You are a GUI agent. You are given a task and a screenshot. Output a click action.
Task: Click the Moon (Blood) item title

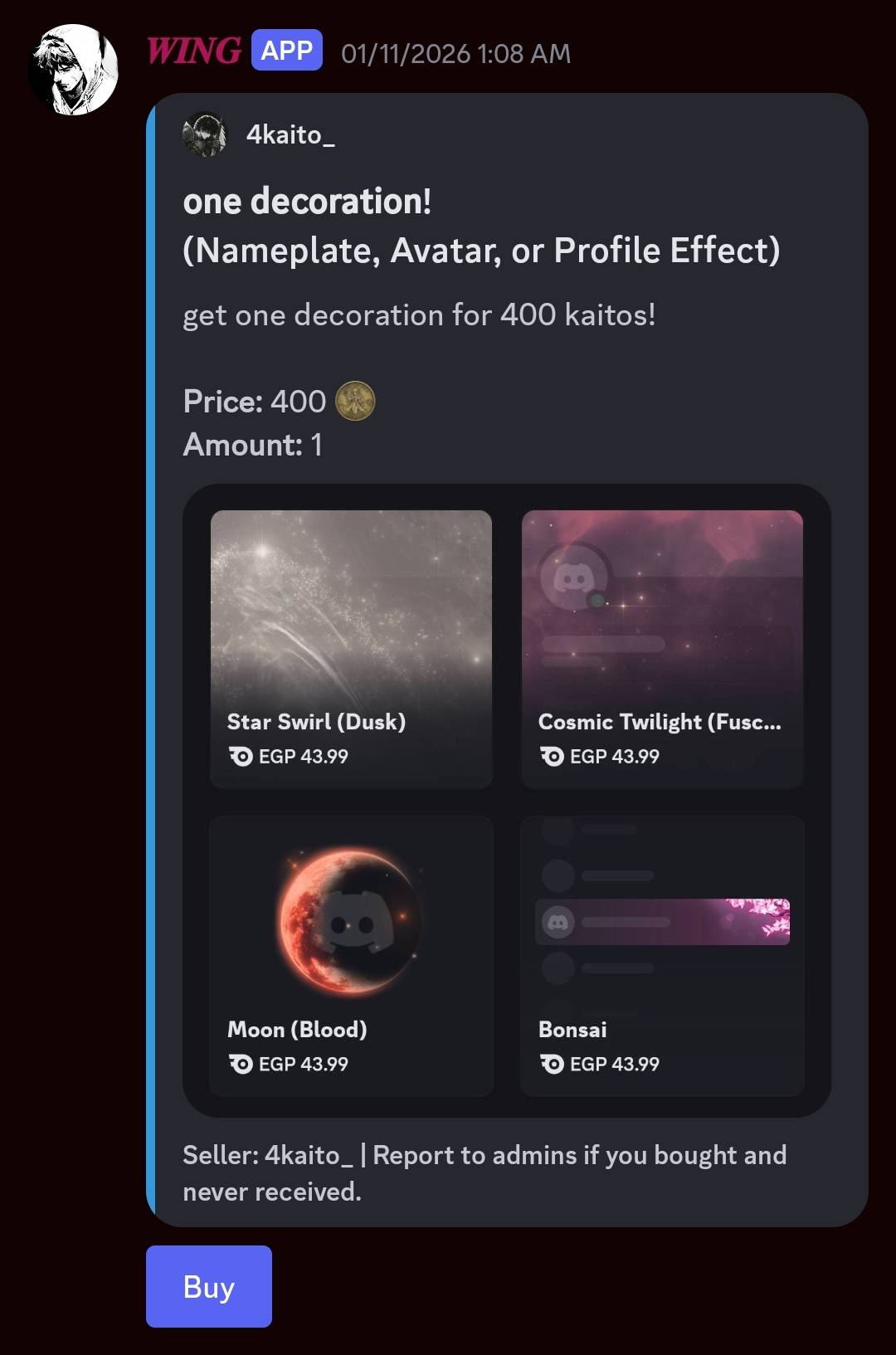coord(297,1030)
